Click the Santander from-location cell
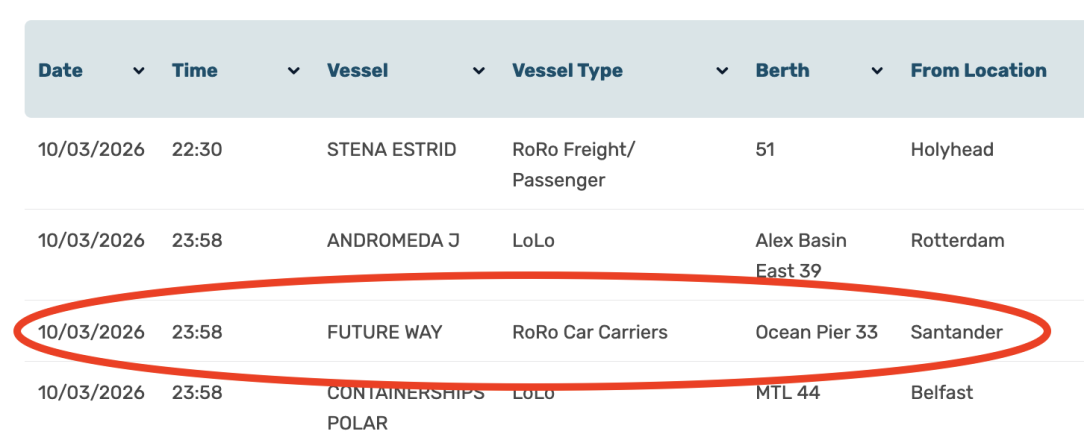 pos(956,332)
